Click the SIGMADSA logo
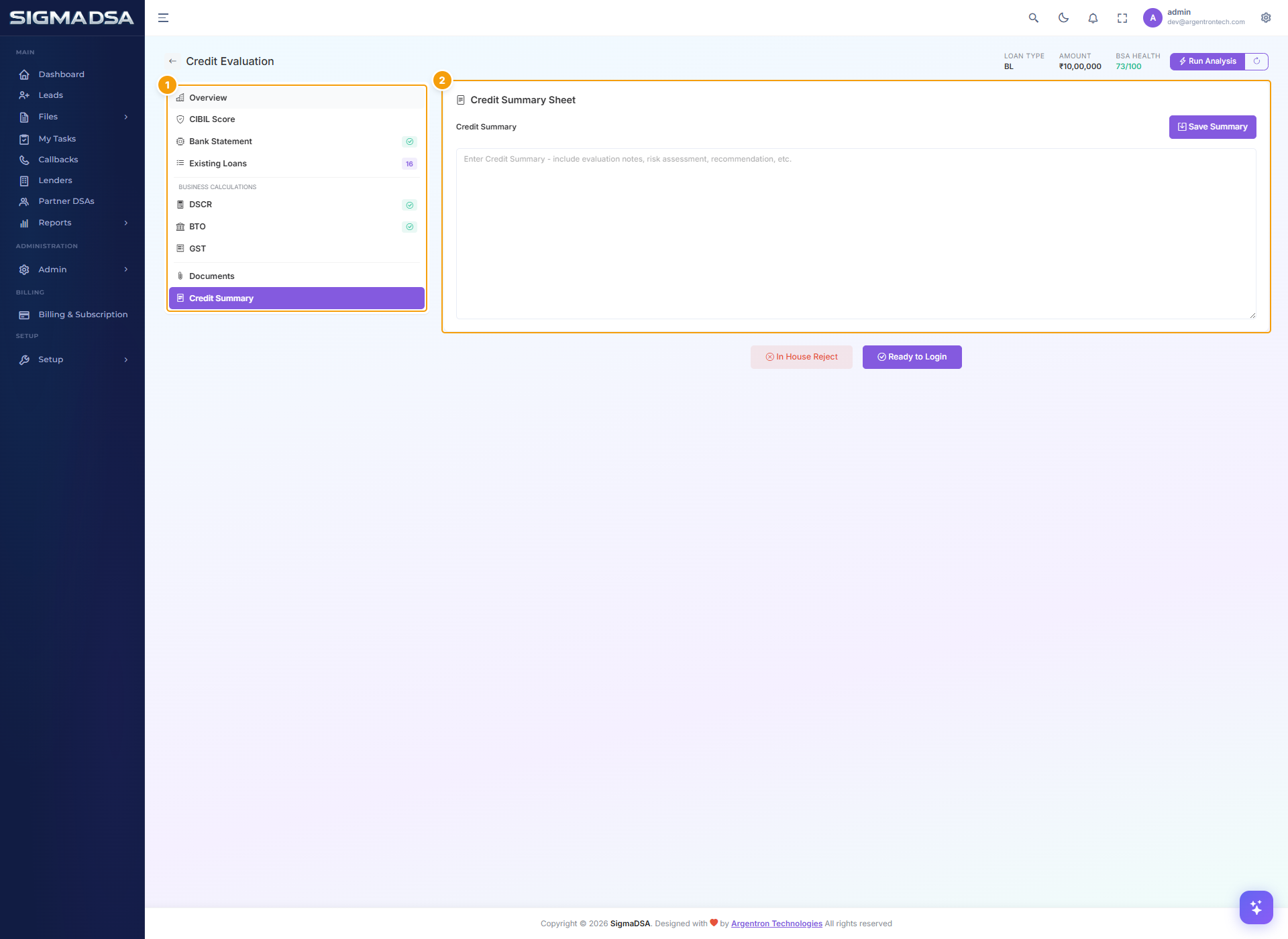This screenshot has width=1288, height=939. click(x=72, y=18)
